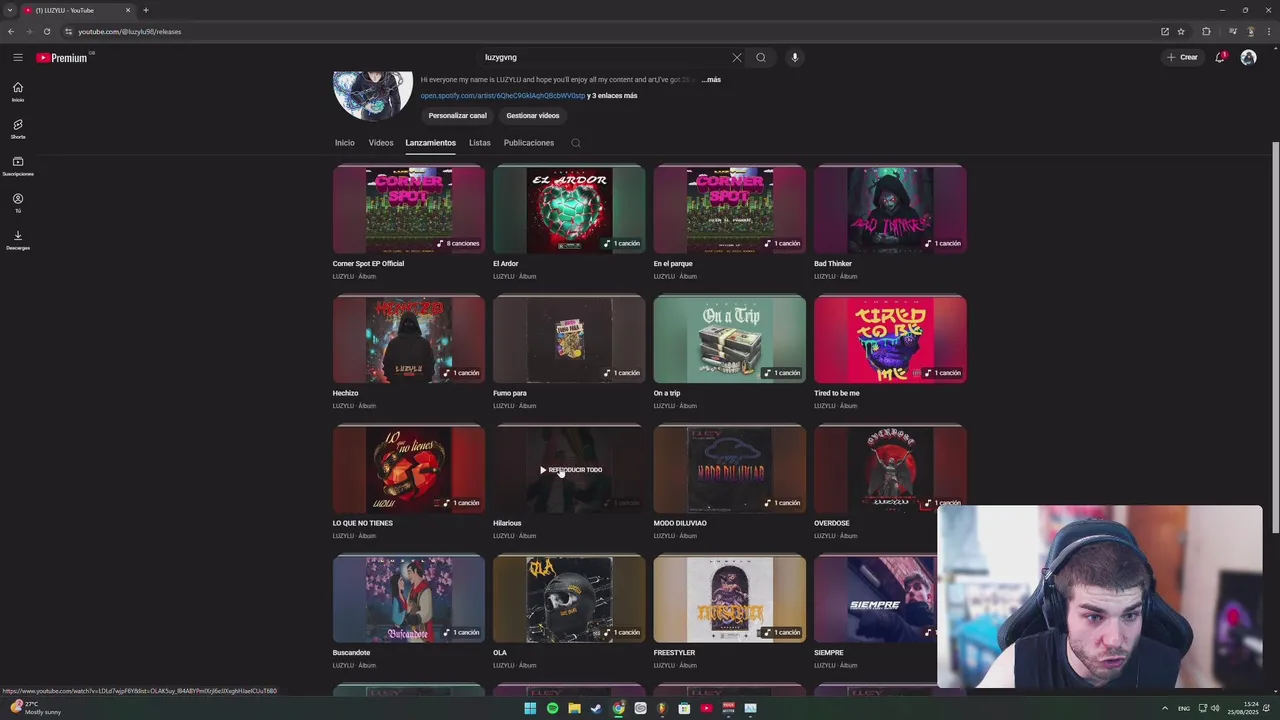Start voice search with microphone icon

tap(795, 57)
